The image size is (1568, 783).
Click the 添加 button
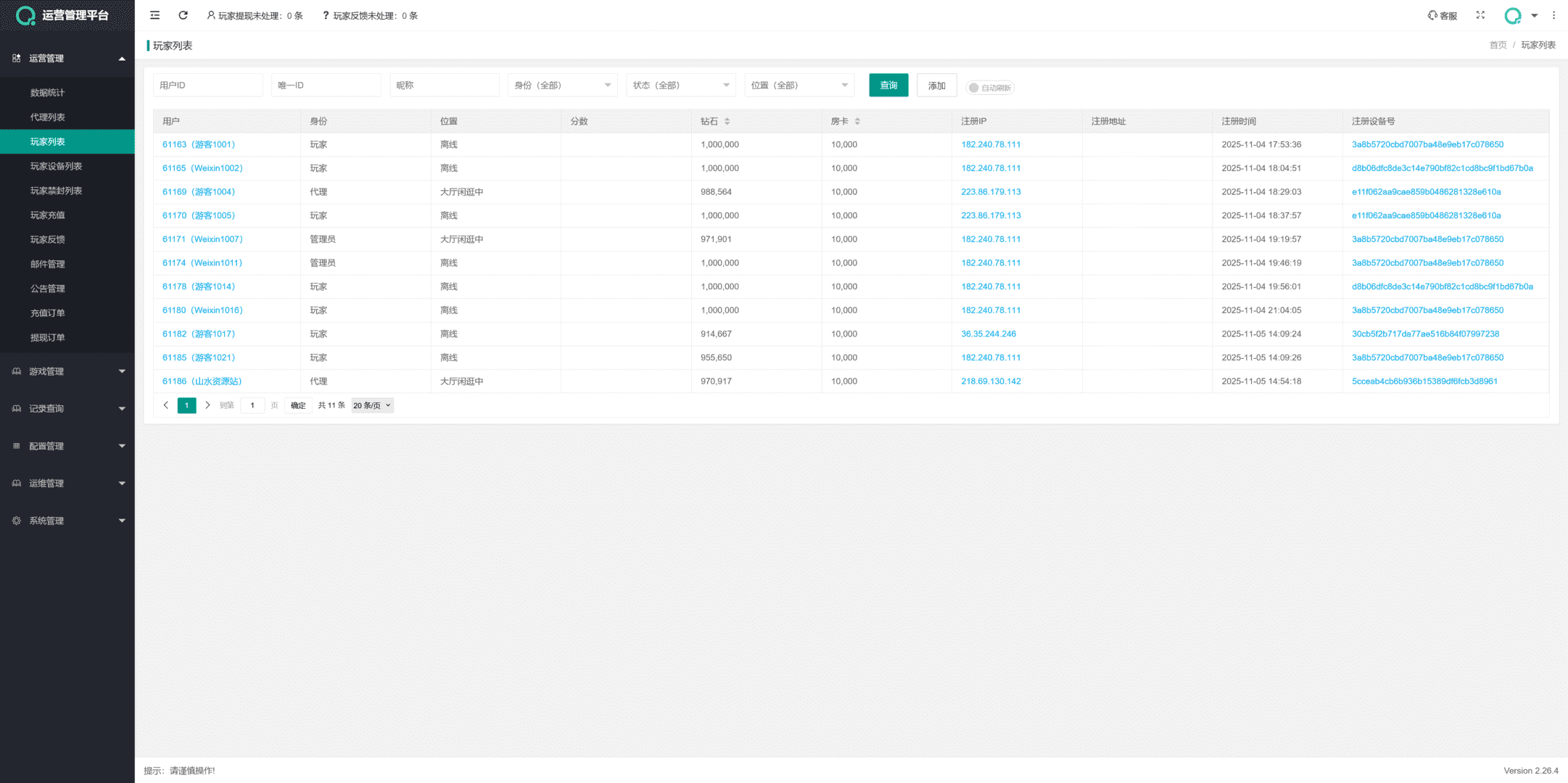click(936, 86)
